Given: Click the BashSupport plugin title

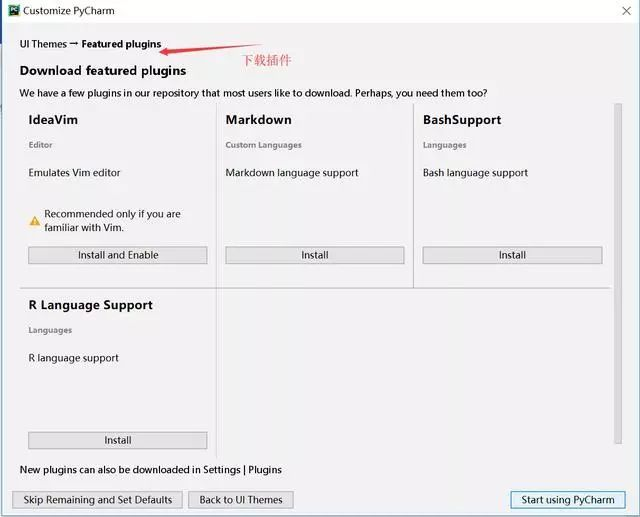Looking at the screenshot, I should (462, 120).
